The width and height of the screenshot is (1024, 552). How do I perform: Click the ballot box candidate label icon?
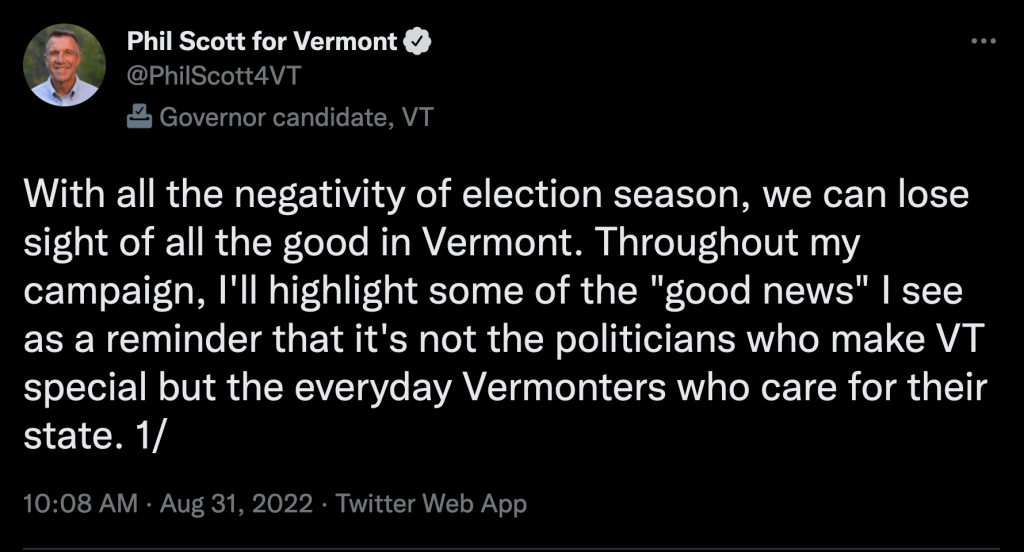click(139, 117)
